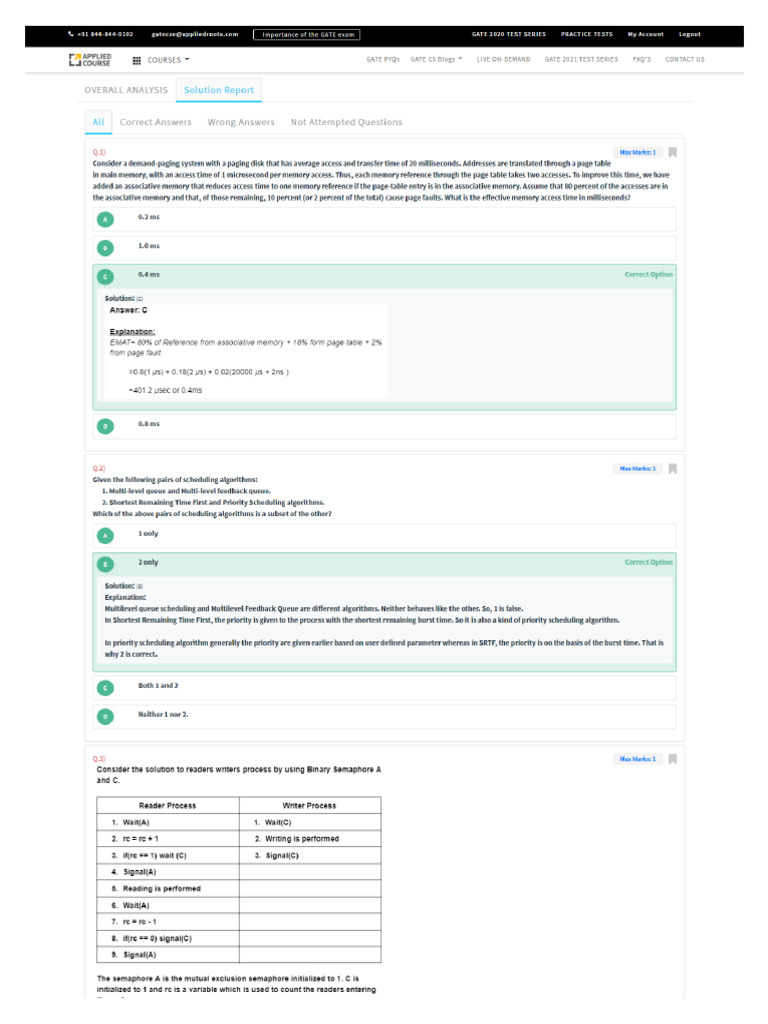Click Max Marks badge on Q.1

(637, 152)
